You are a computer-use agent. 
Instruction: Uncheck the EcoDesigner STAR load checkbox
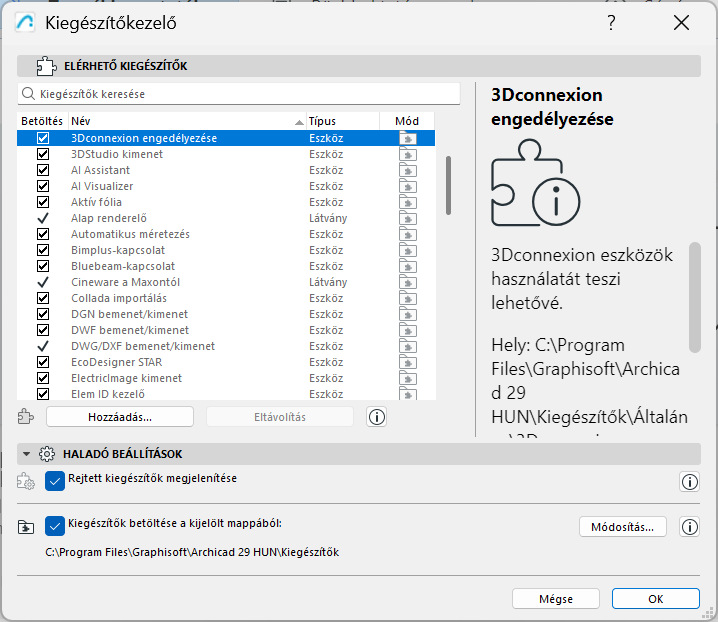tap(43, 362)
